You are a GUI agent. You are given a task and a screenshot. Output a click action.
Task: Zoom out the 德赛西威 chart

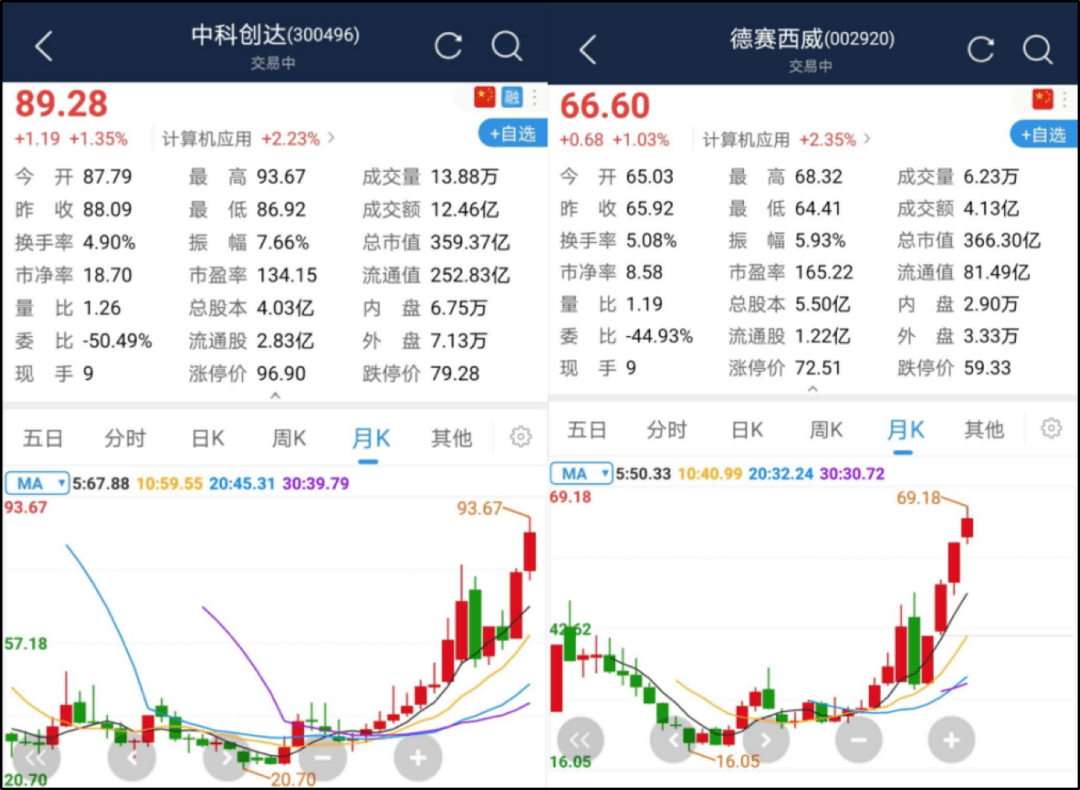coord(859,740)
